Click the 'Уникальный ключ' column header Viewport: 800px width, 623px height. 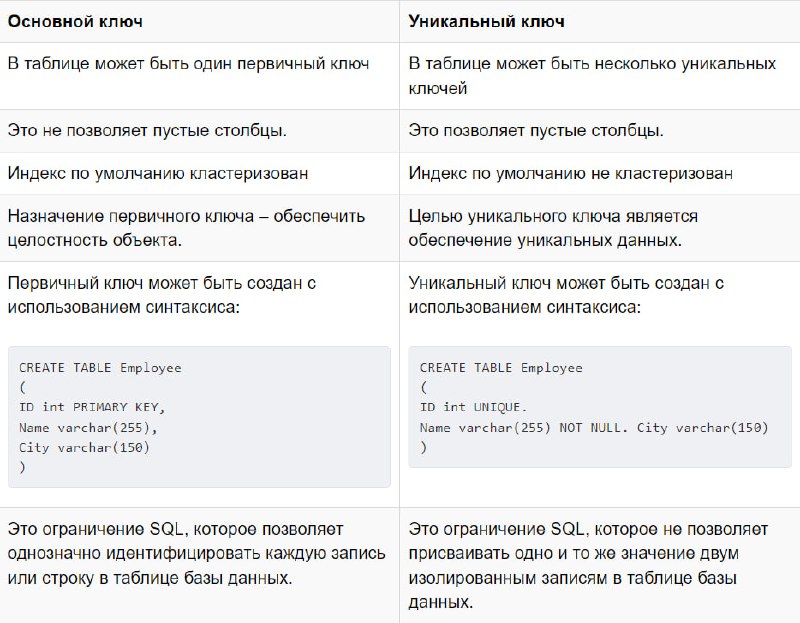[x=486, y=21]
